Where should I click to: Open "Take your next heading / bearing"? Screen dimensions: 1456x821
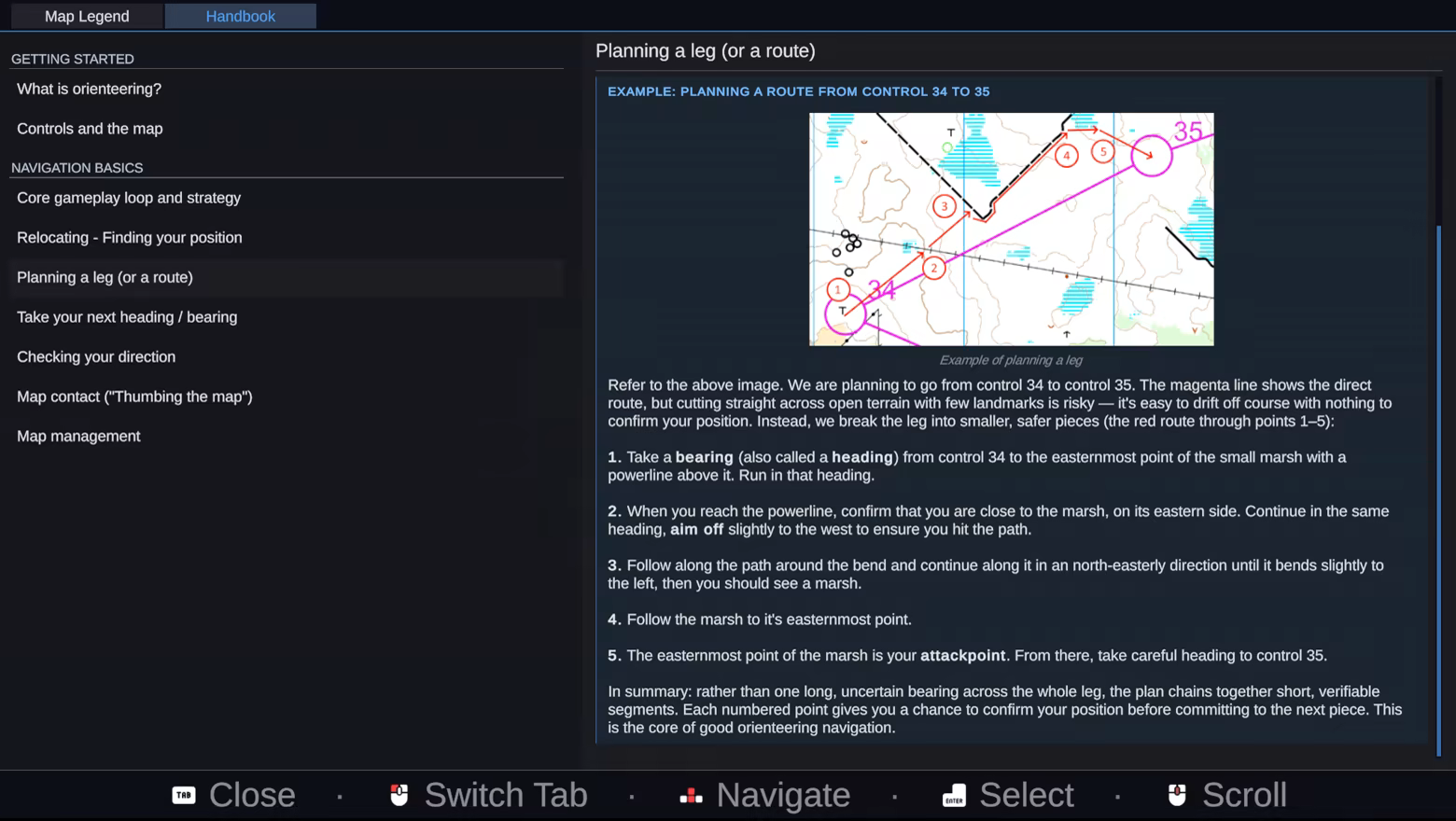pos(127,317)
